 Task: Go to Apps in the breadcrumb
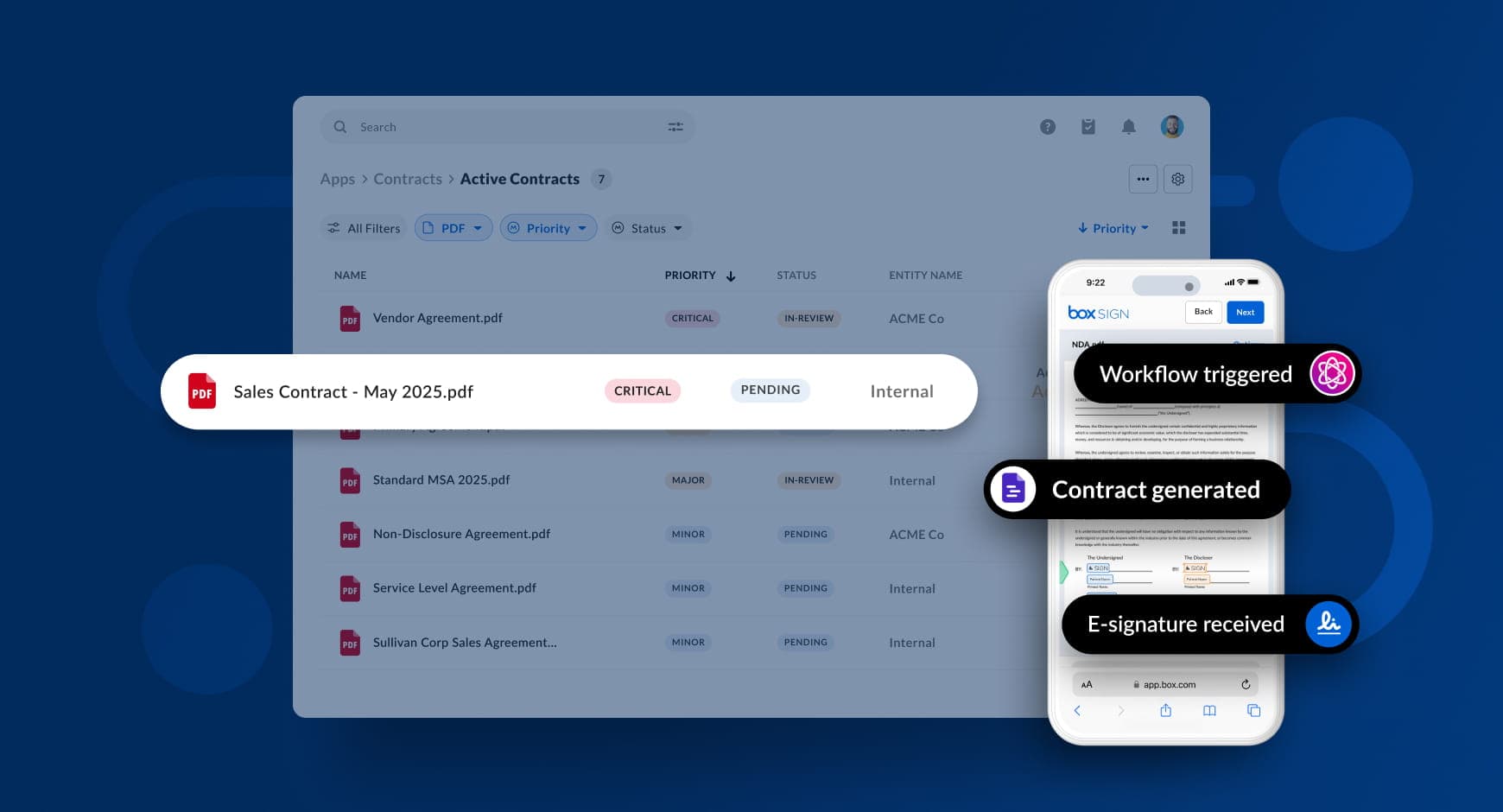coord(337,179)
